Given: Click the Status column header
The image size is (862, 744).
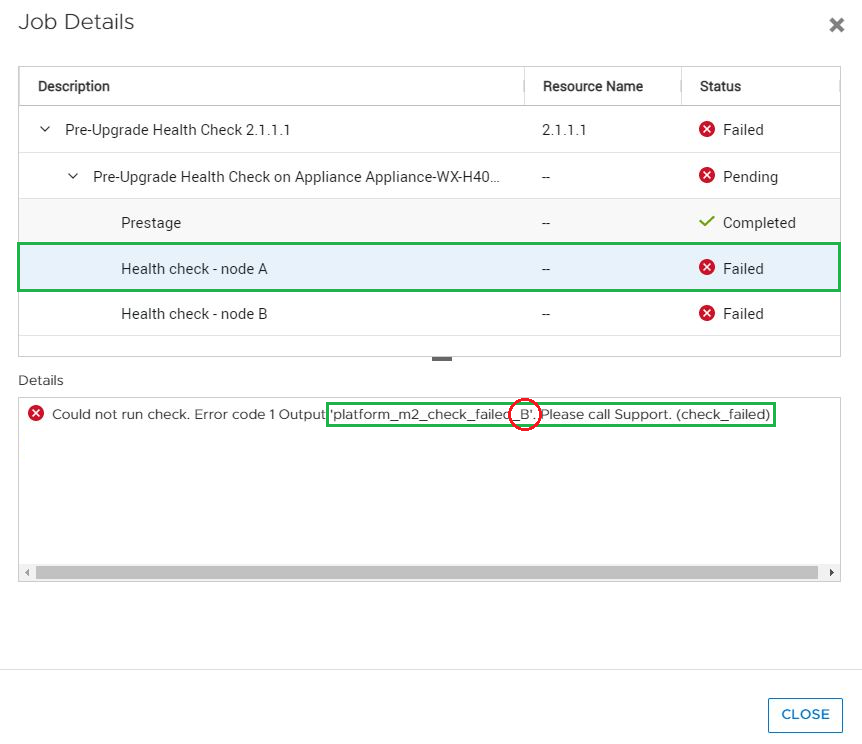Looking at the screenshot, I should [720, 86].
